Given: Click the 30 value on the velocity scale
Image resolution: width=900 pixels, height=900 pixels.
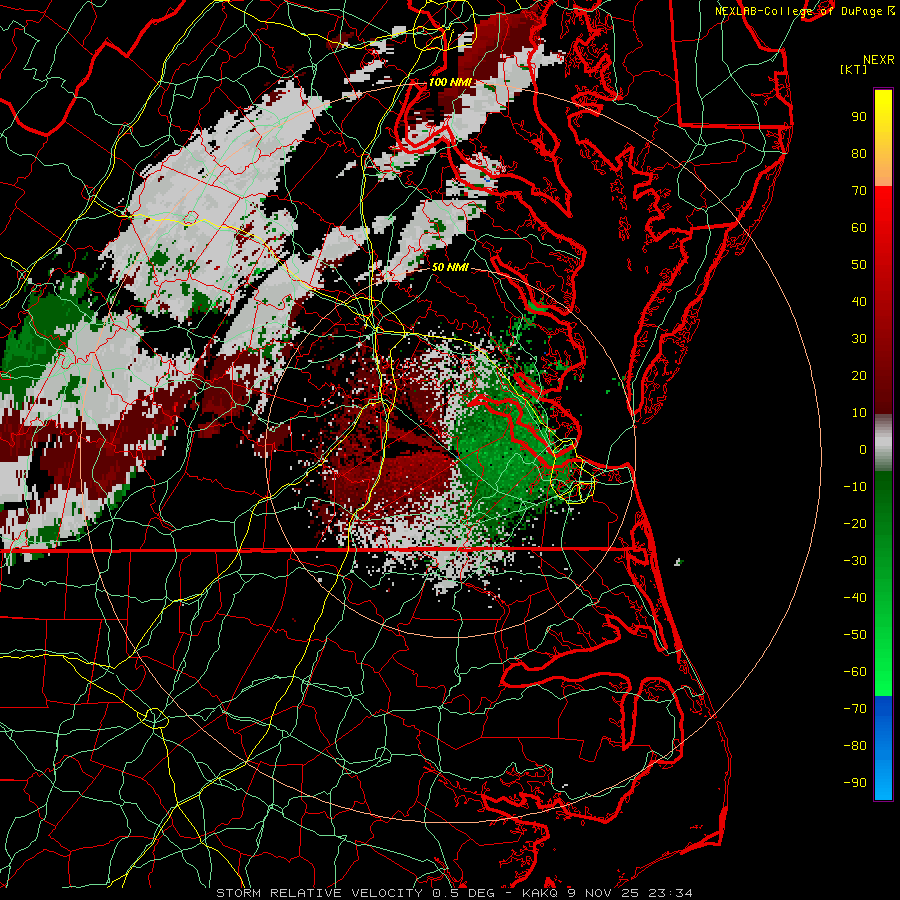Looking at the screenshot, I should (x=859, y=339).
